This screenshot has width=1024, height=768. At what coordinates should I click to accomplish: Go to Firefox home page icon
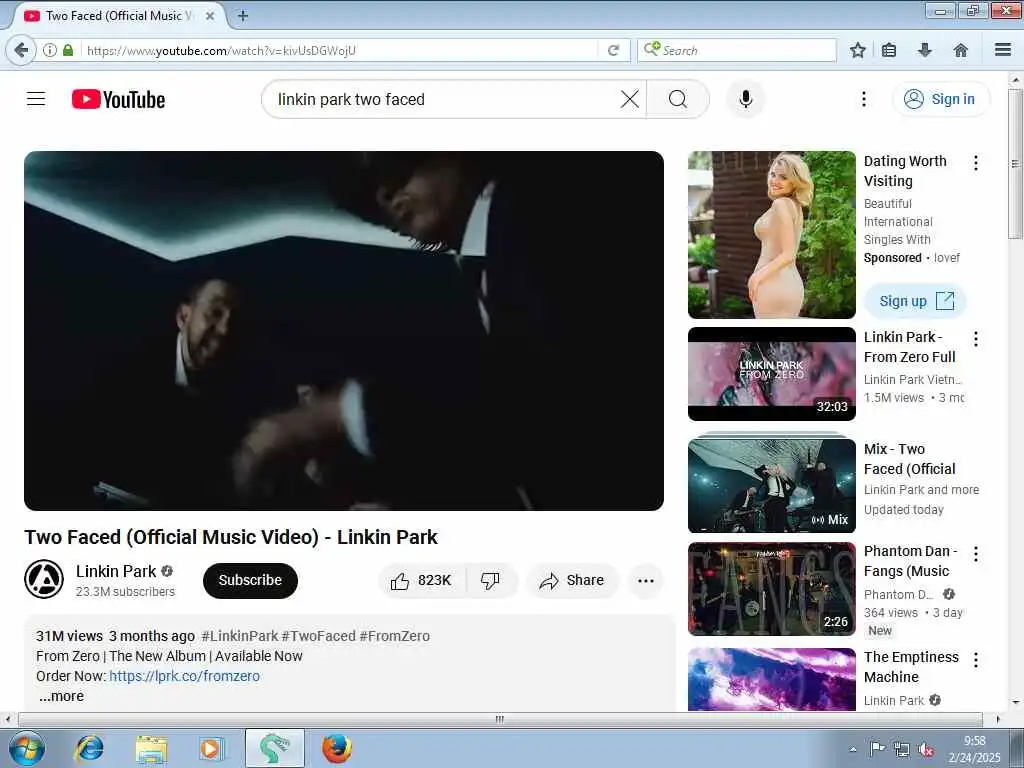tap(961, 50)
